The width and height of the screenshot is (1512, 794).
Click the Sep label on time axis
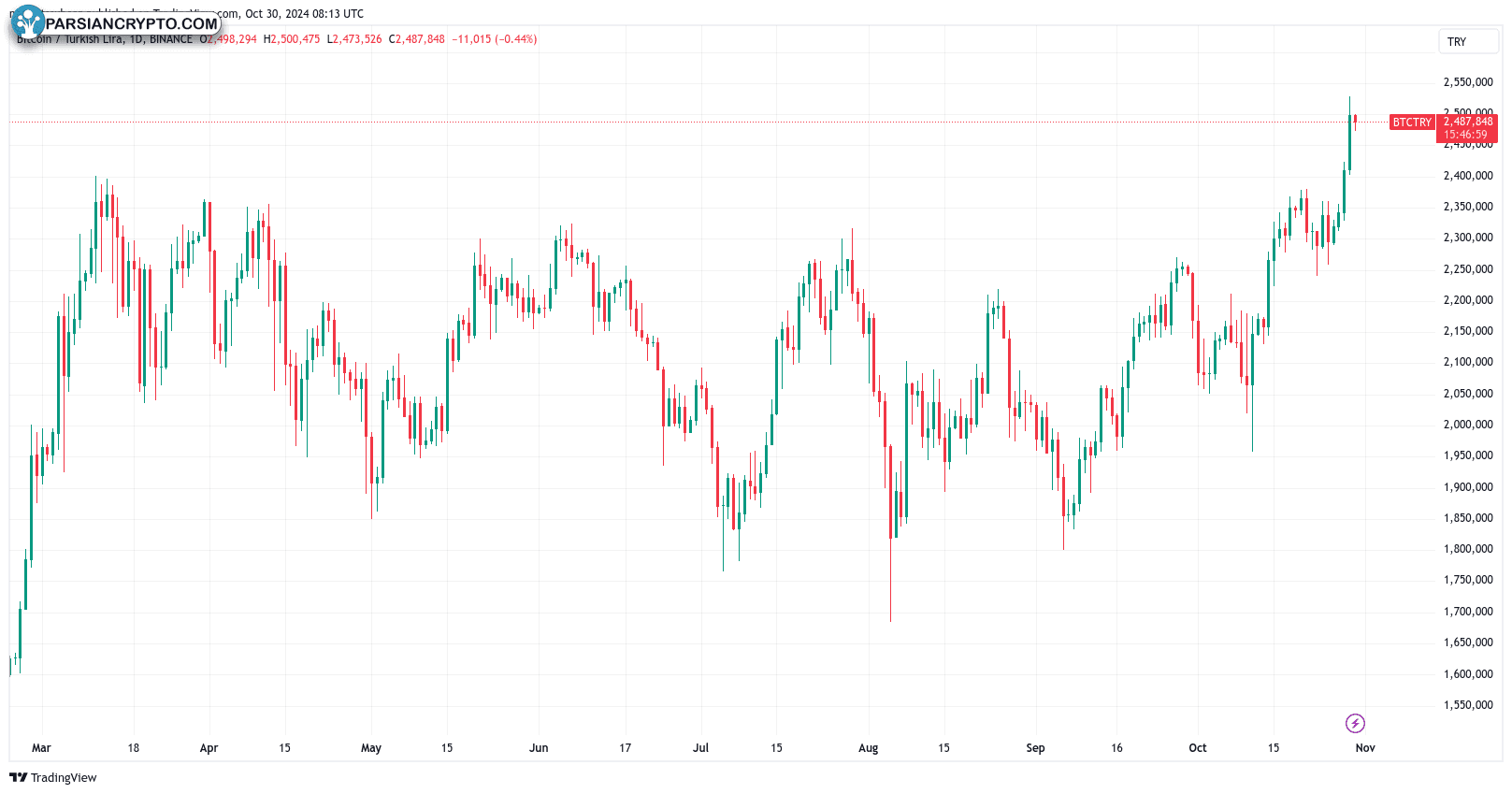coord(1035,748)
